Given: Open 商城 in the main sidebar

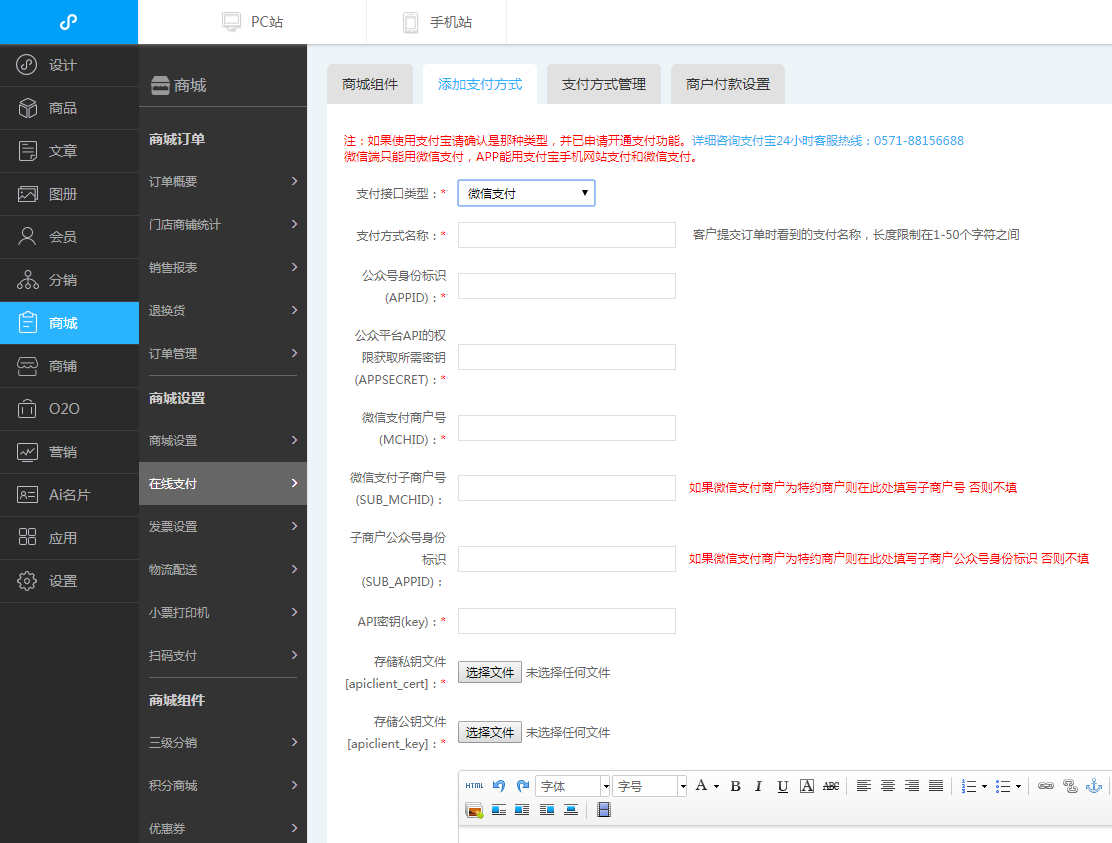Looking at the screenshot, I should pos(69,323).
